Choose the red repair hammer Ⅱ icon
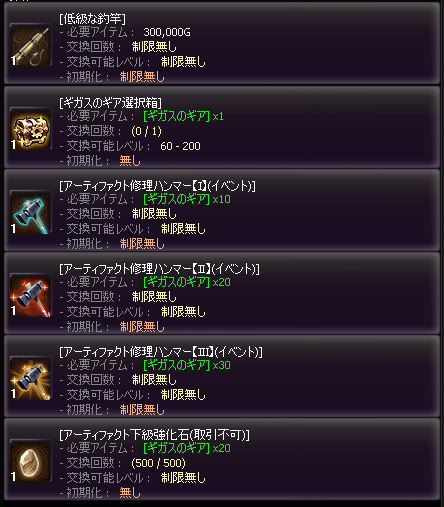 (x=30, y=296)
